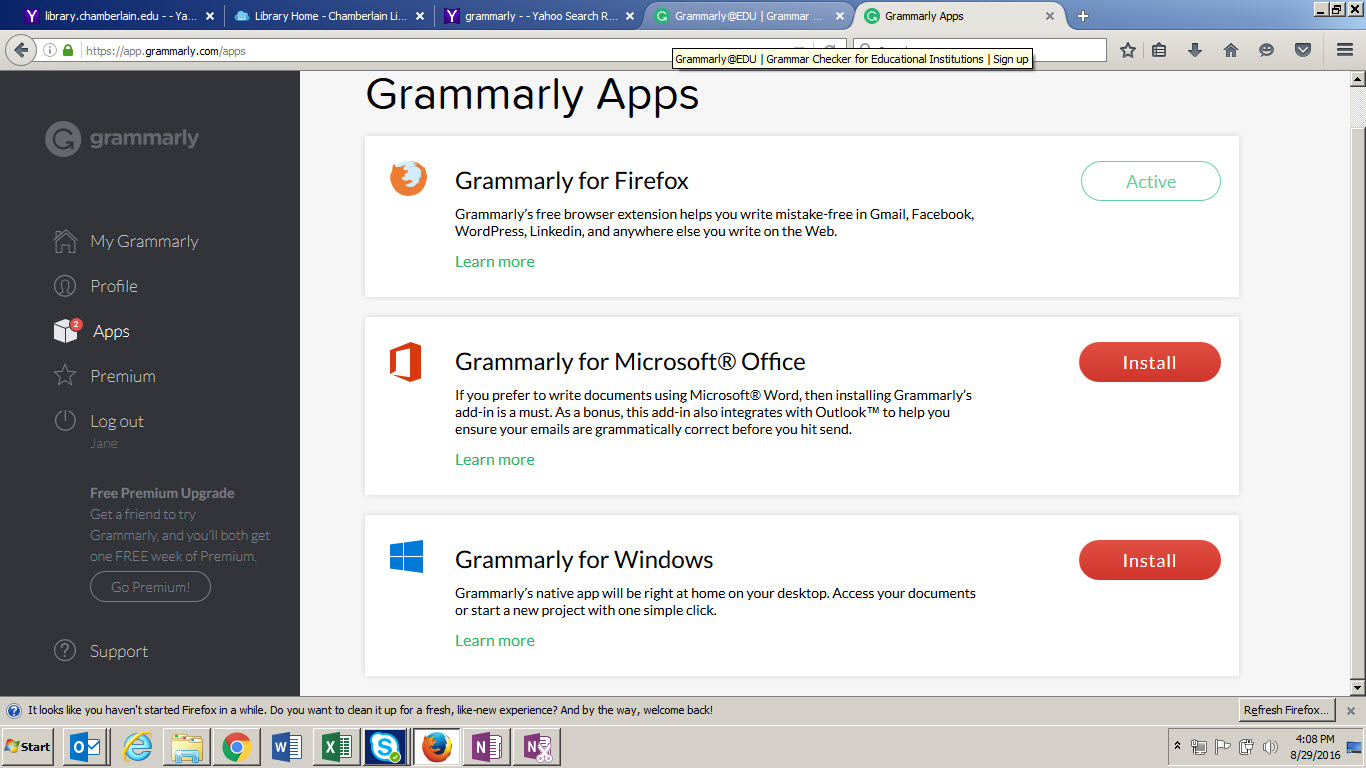Click the smiley face toolbar icon
The height and width of the screenshot is (768, 1366).
[1267, 50]
